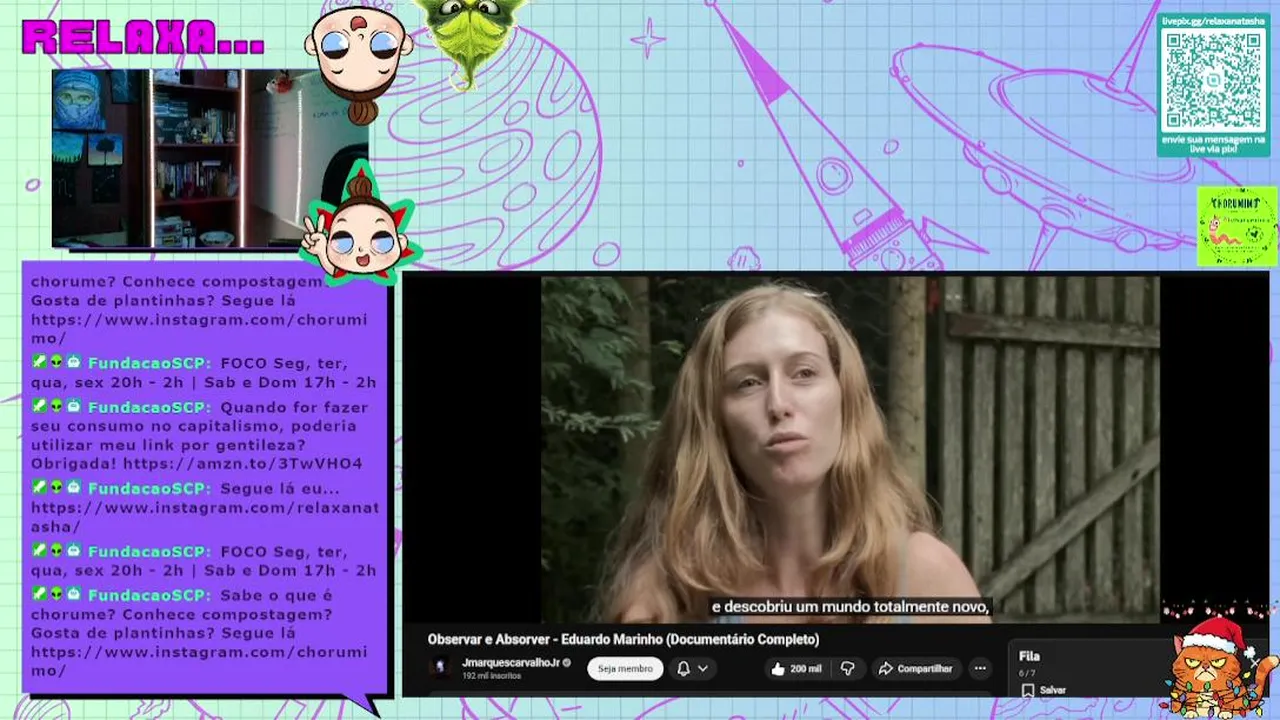The width and height of the screenshot is (1280, 720).
Task: Close the Fila queue panel
Action: [1254, 661]
